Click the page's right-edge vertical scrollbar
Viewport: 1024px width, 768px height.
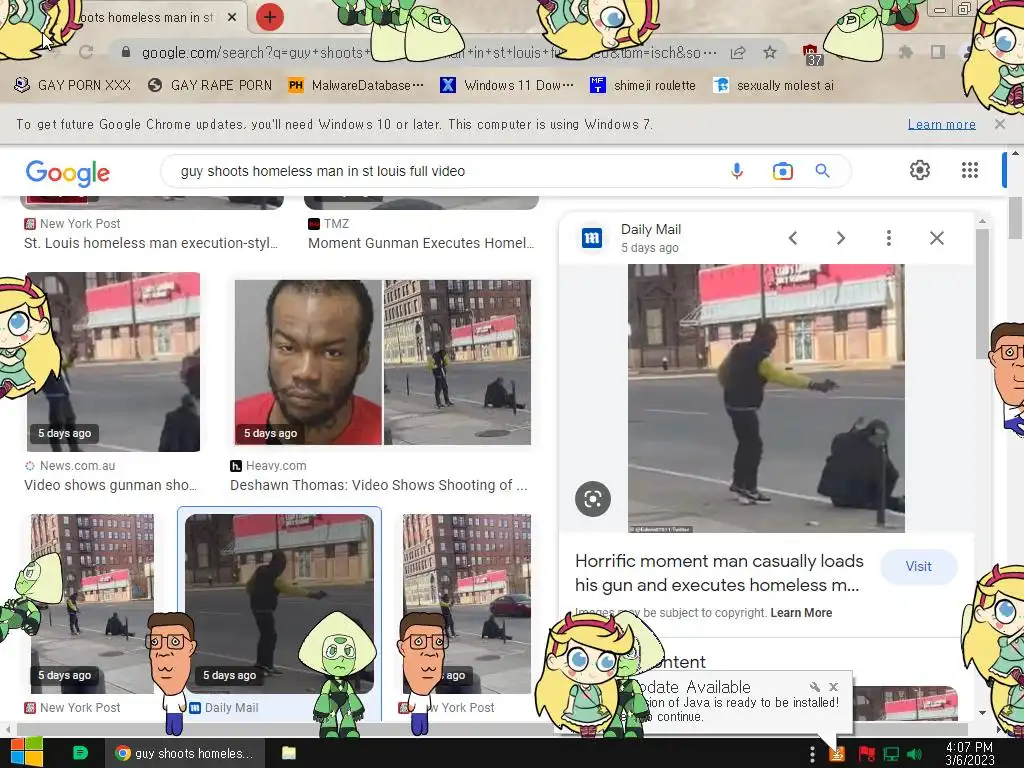1016,217
